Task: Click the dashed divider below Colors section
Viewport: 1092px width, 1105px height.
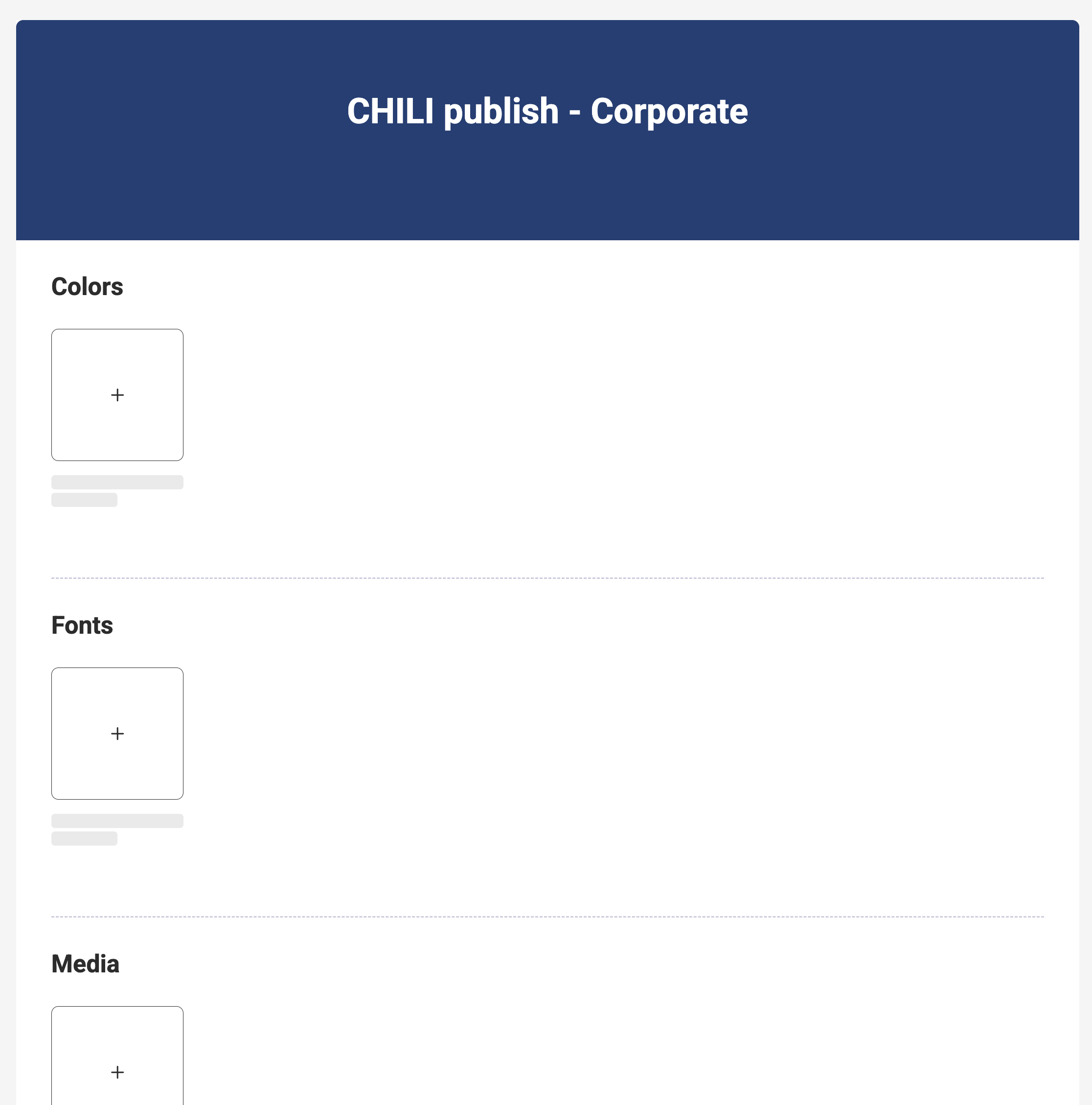Action: (547, 578)
